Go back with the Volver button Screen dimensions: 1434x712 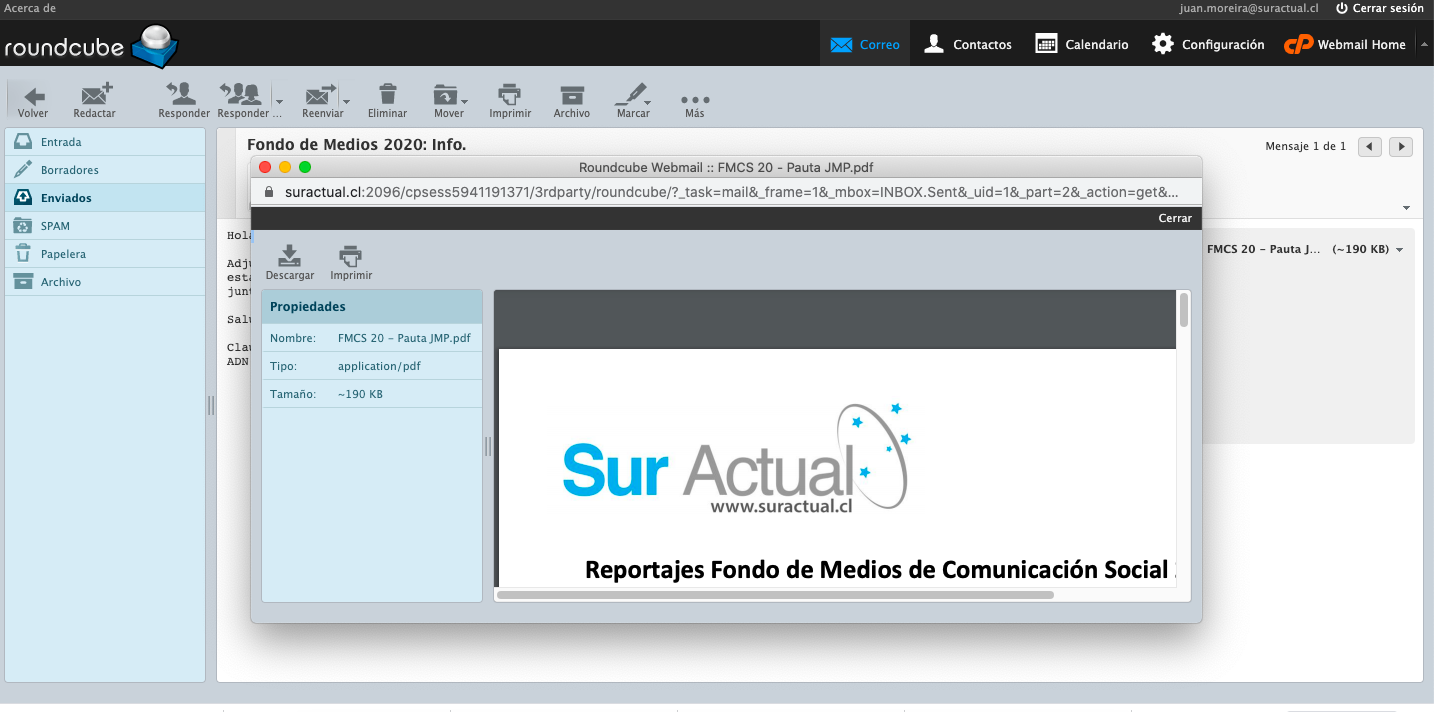[x=33, y=101]
